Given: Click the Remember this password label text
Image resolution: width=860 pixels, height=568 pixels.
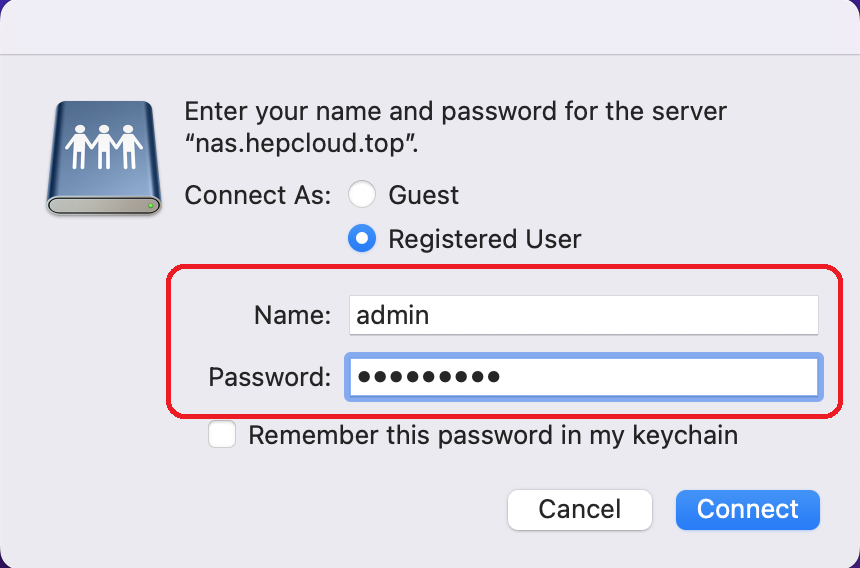Looking at the screenshot, I should (493, 435).
